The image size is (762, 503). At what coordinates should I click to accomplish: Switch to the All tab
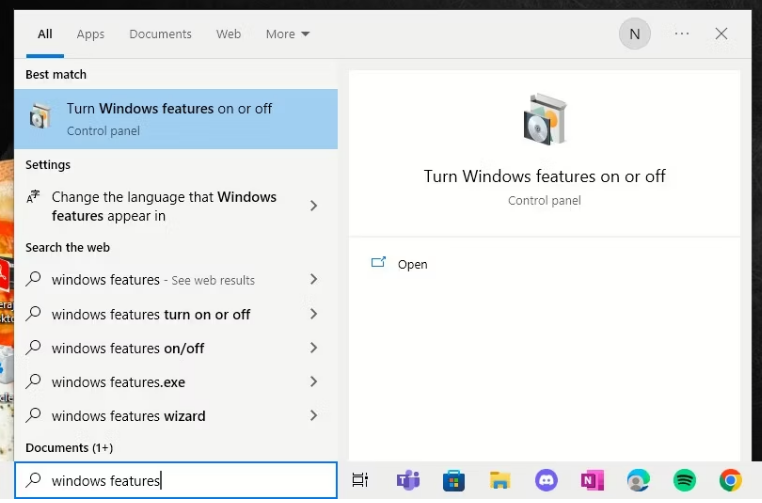click(45, 34)
